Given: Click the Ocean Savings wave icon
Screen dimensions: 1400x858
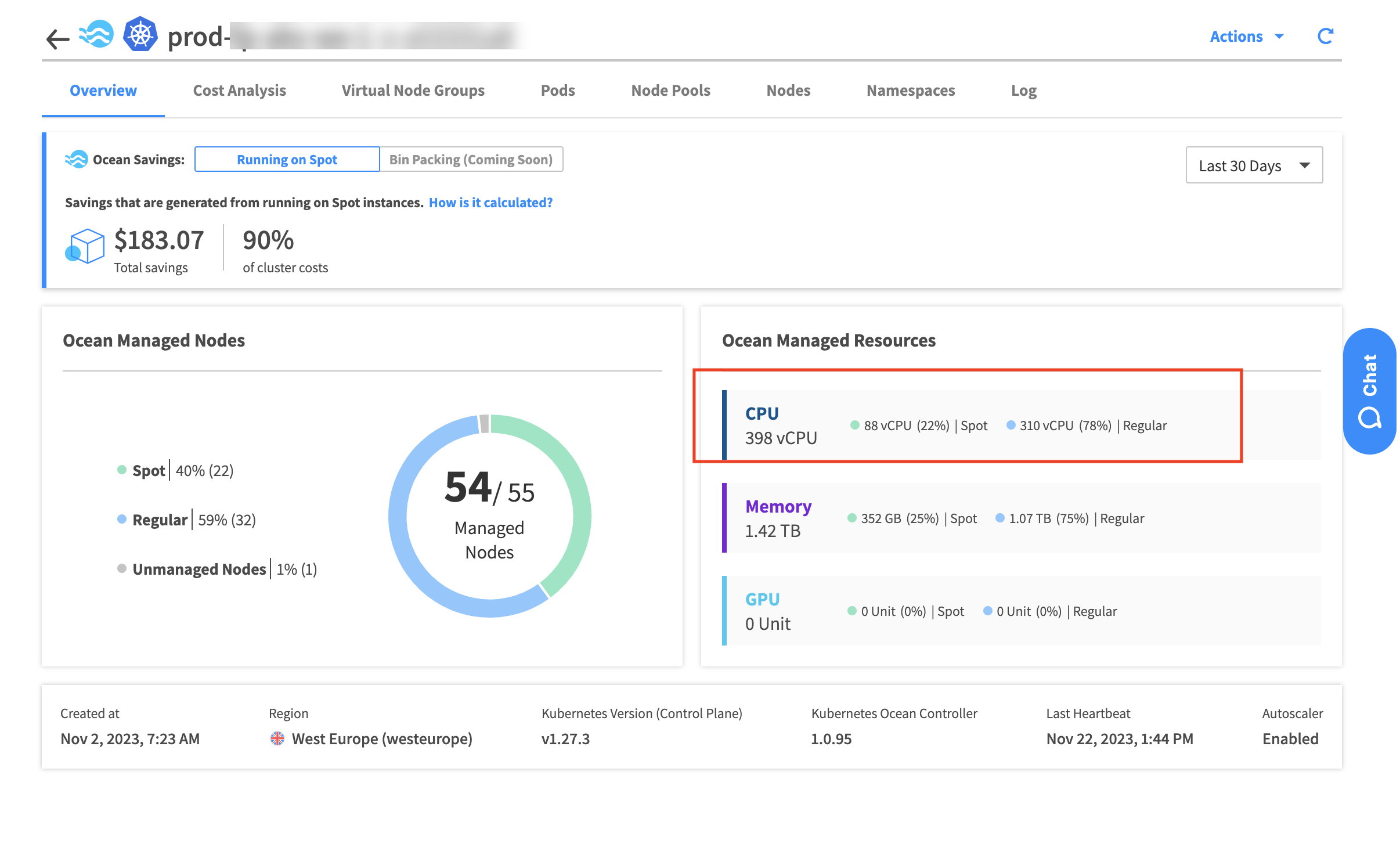Looking at the screenshot, I should click(77, 159).
